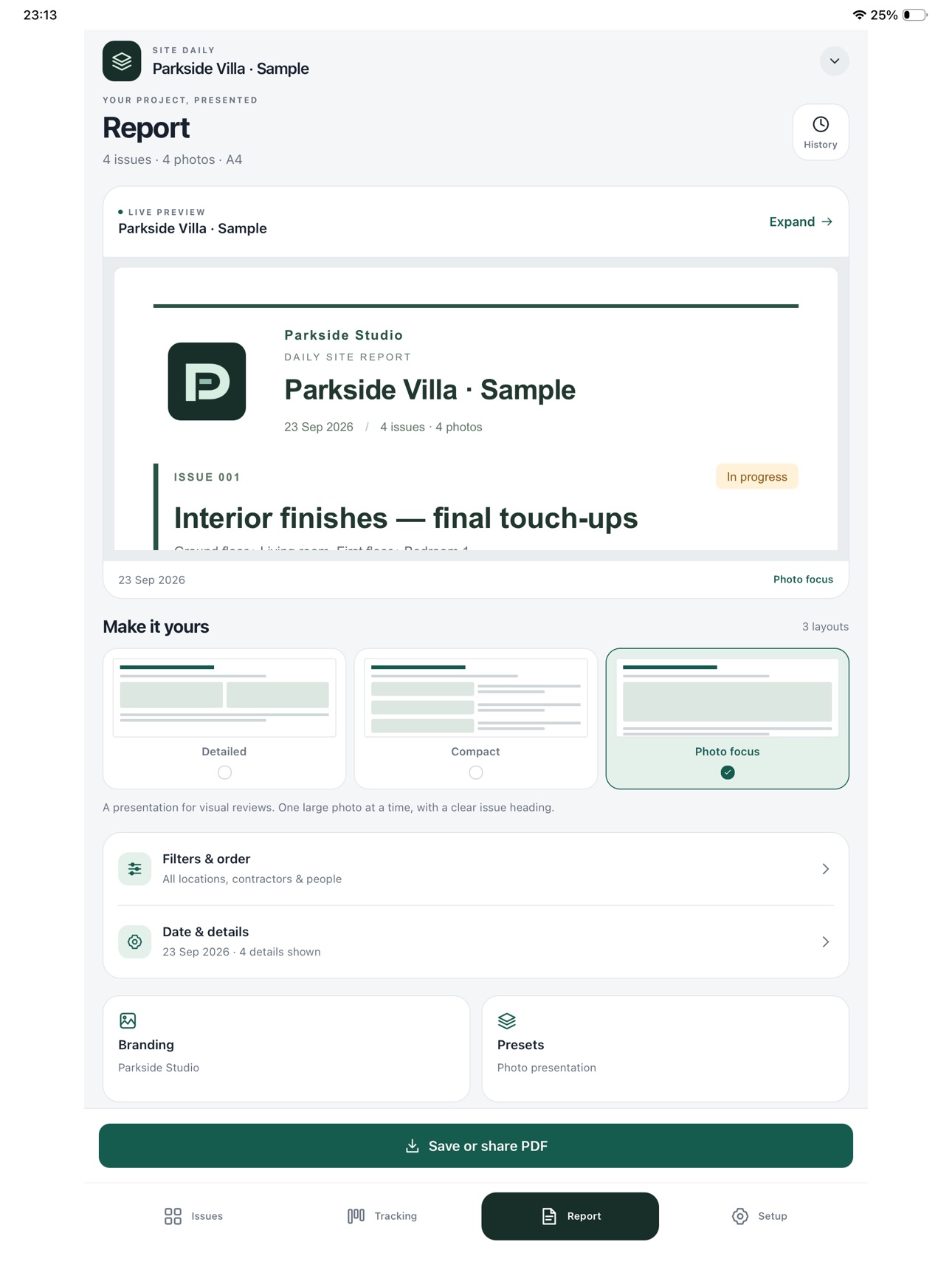Click the ISSUE 001 label

tap(207, 477)
